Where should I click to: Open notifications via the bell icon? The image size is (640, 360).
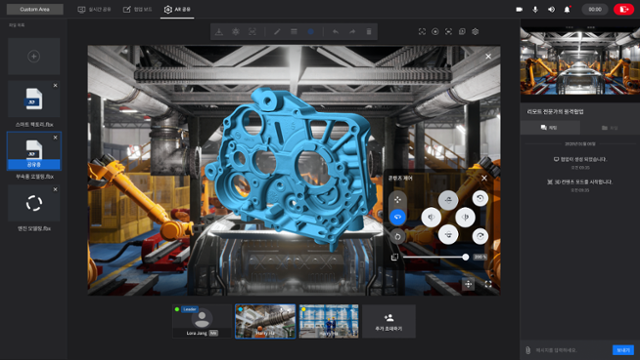tap(567, 9)
